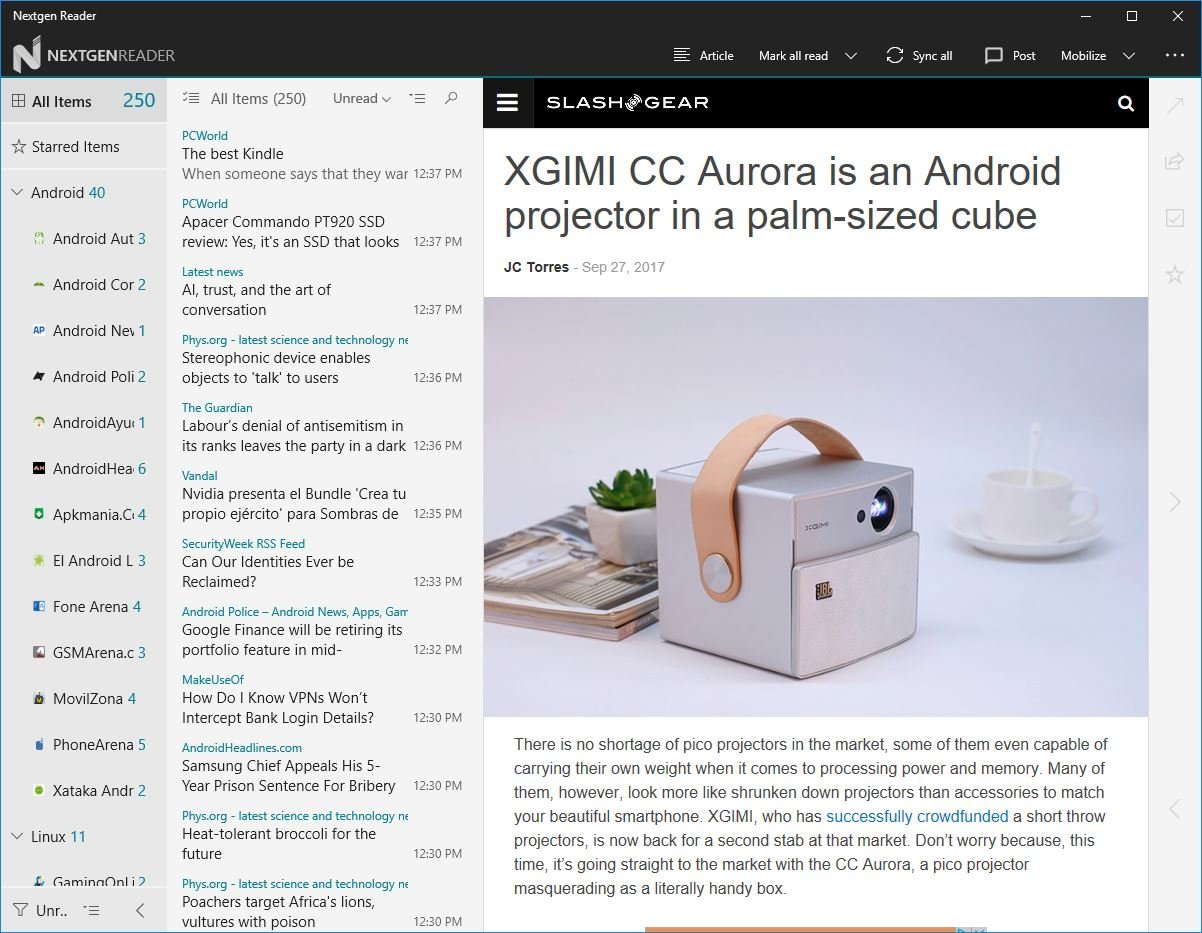The height and width of the screenshot is (933, 1202).
Task: Open the sort order dropdown in list header
Action: click(x=417, y=98)
